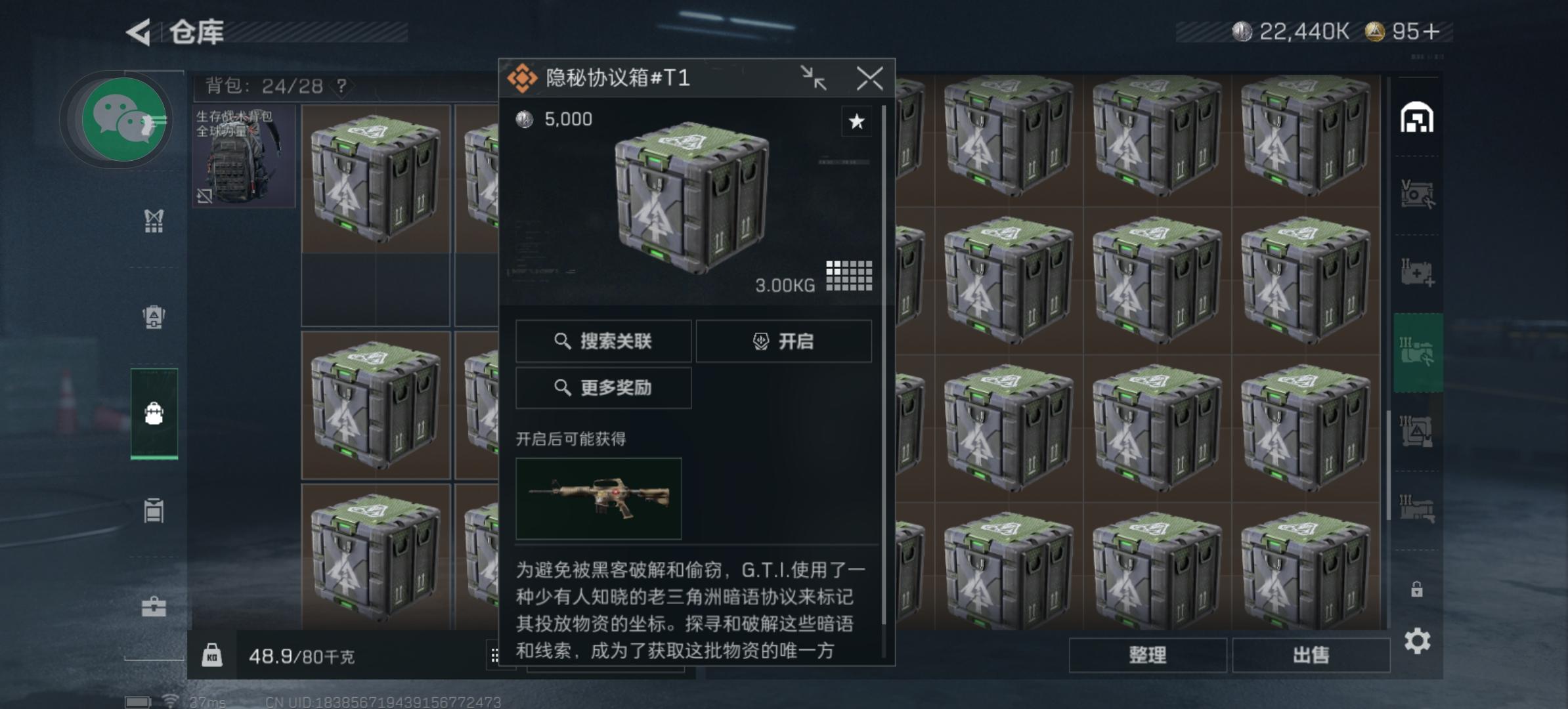The height and width of the screenshot is (709, 1568).
Task: Open the safe box icon at the top of the right sidebar
Action: pos(1417,118)
